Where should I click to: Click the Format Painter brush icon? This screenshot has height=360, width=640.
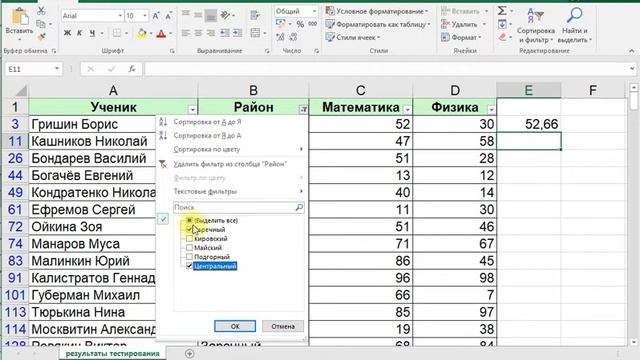pos(41,37)
